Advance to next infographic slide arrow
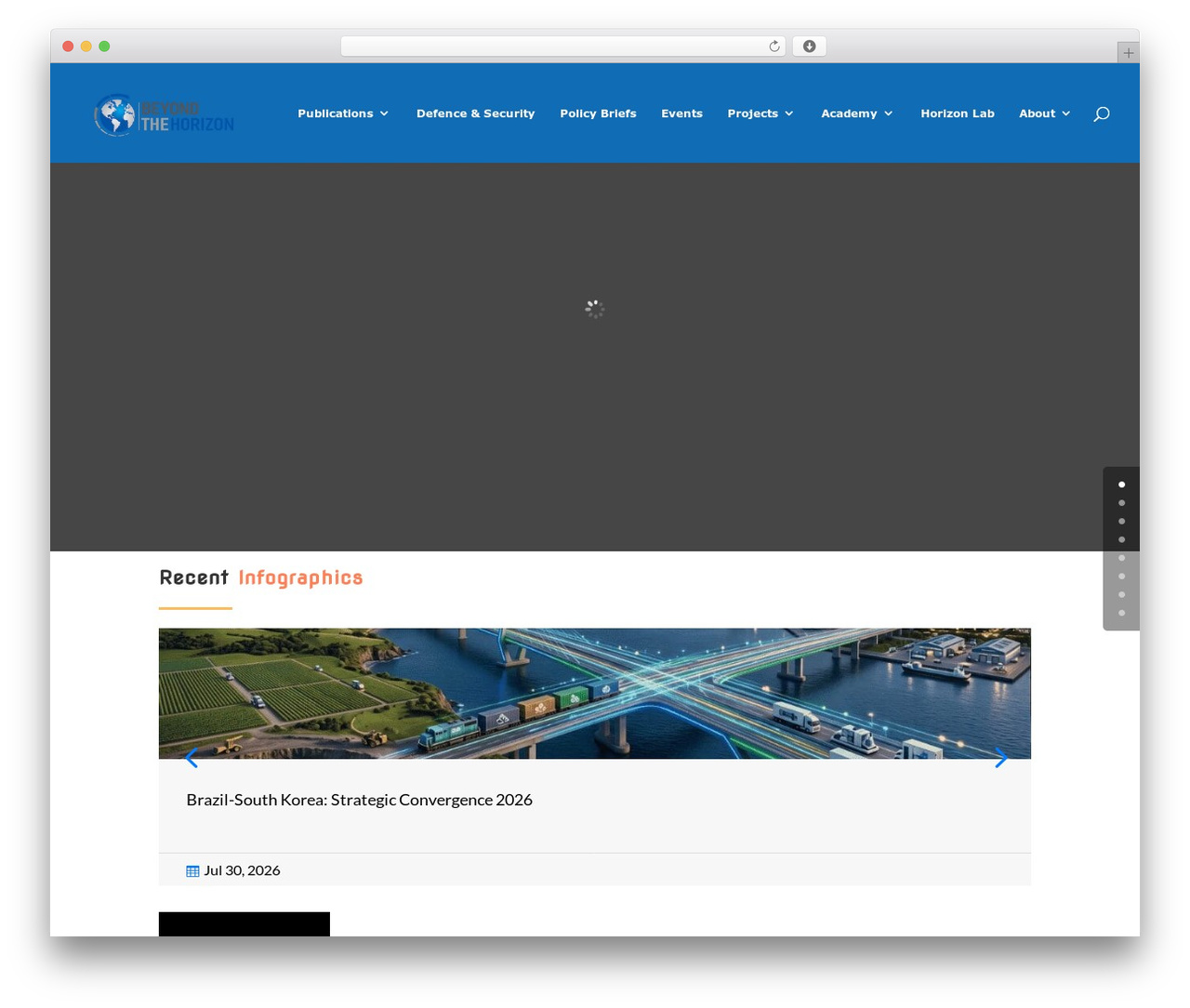The width and height of the screenshot is (1190, 1008). pos(1000,758)
